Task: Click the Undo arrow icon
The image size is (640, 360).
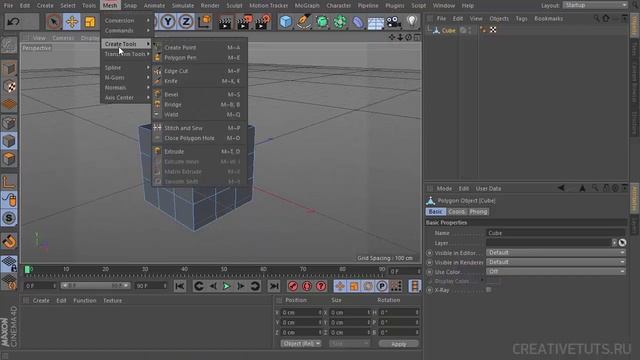Action: tap(13, 22)
